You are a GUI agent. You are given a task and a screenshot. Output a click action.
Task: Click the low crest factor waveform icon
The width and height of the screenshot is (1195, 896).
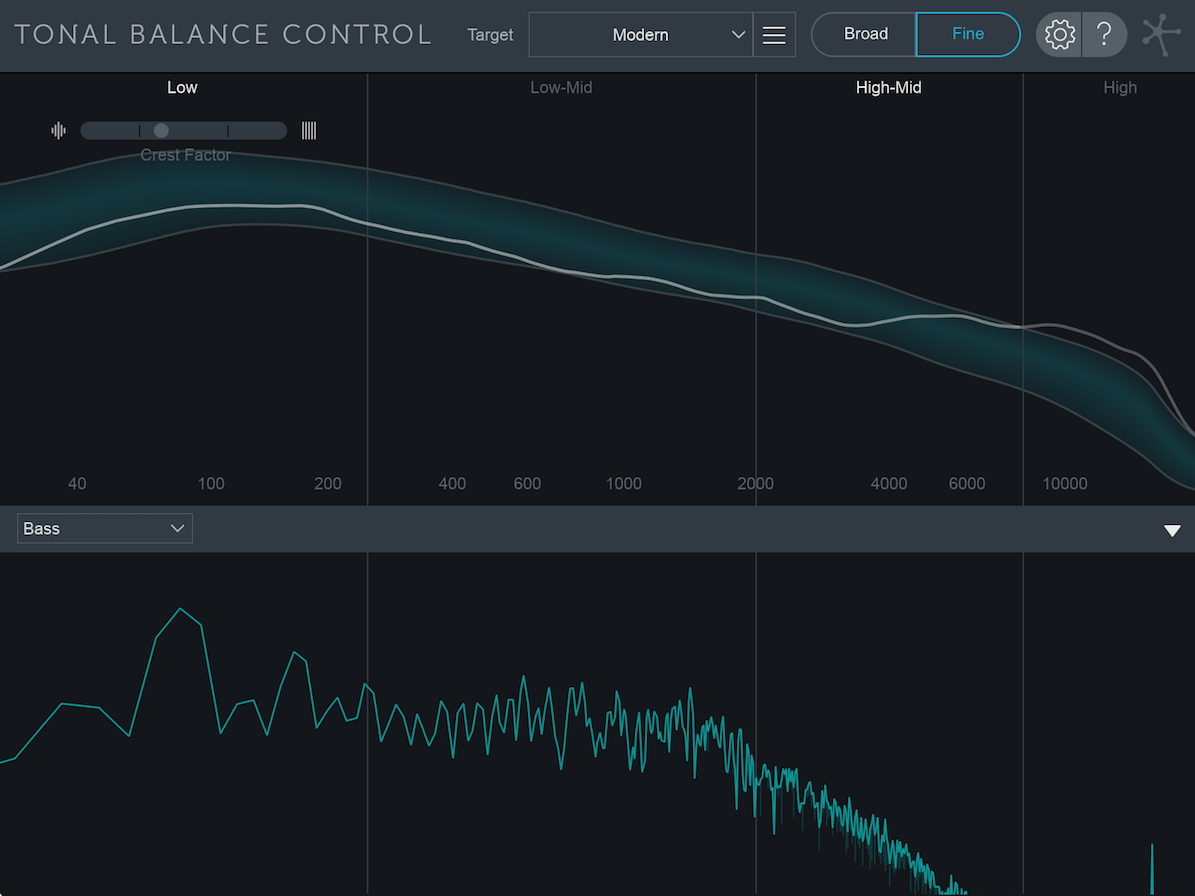[59, 131]
